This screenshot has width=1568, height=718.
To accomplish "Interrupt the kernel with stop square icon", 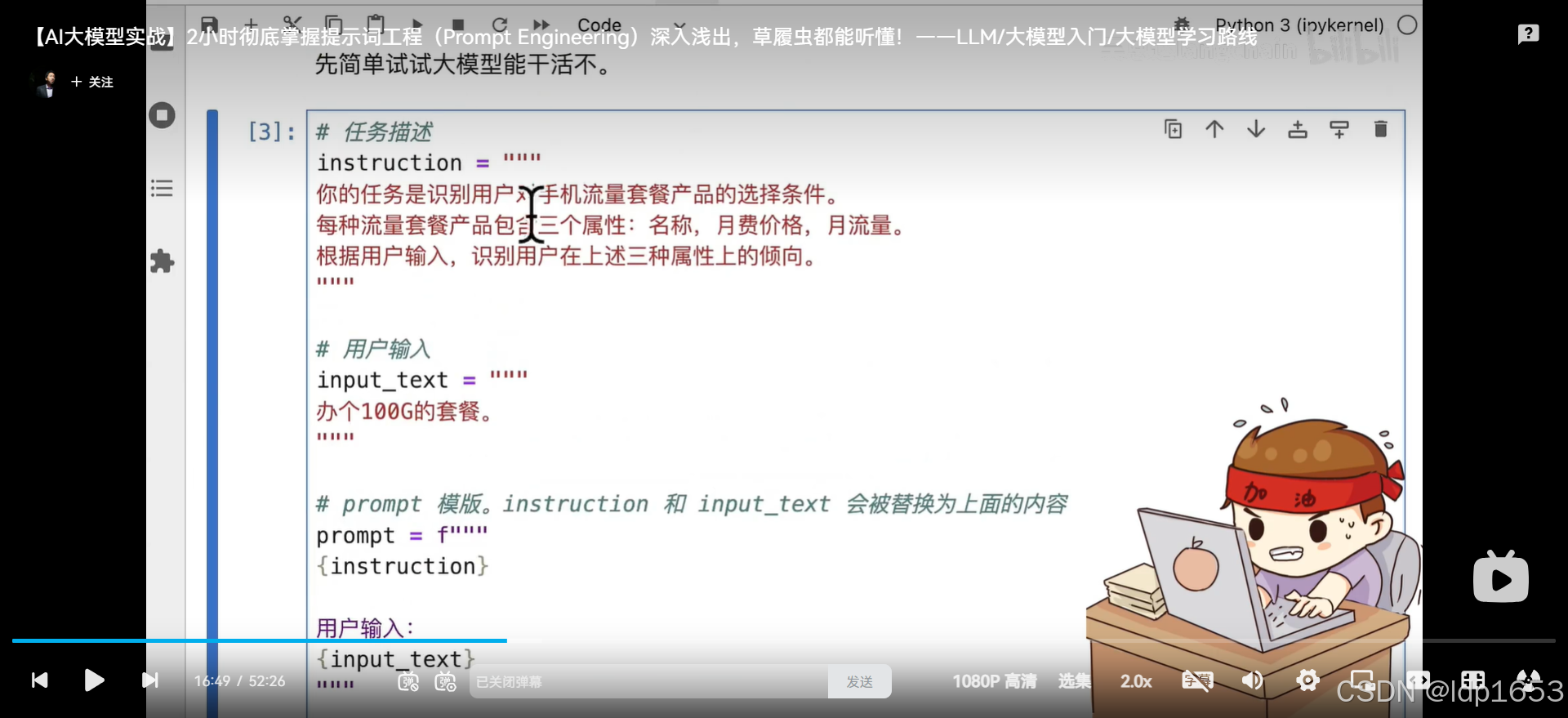I will [458, 25].
